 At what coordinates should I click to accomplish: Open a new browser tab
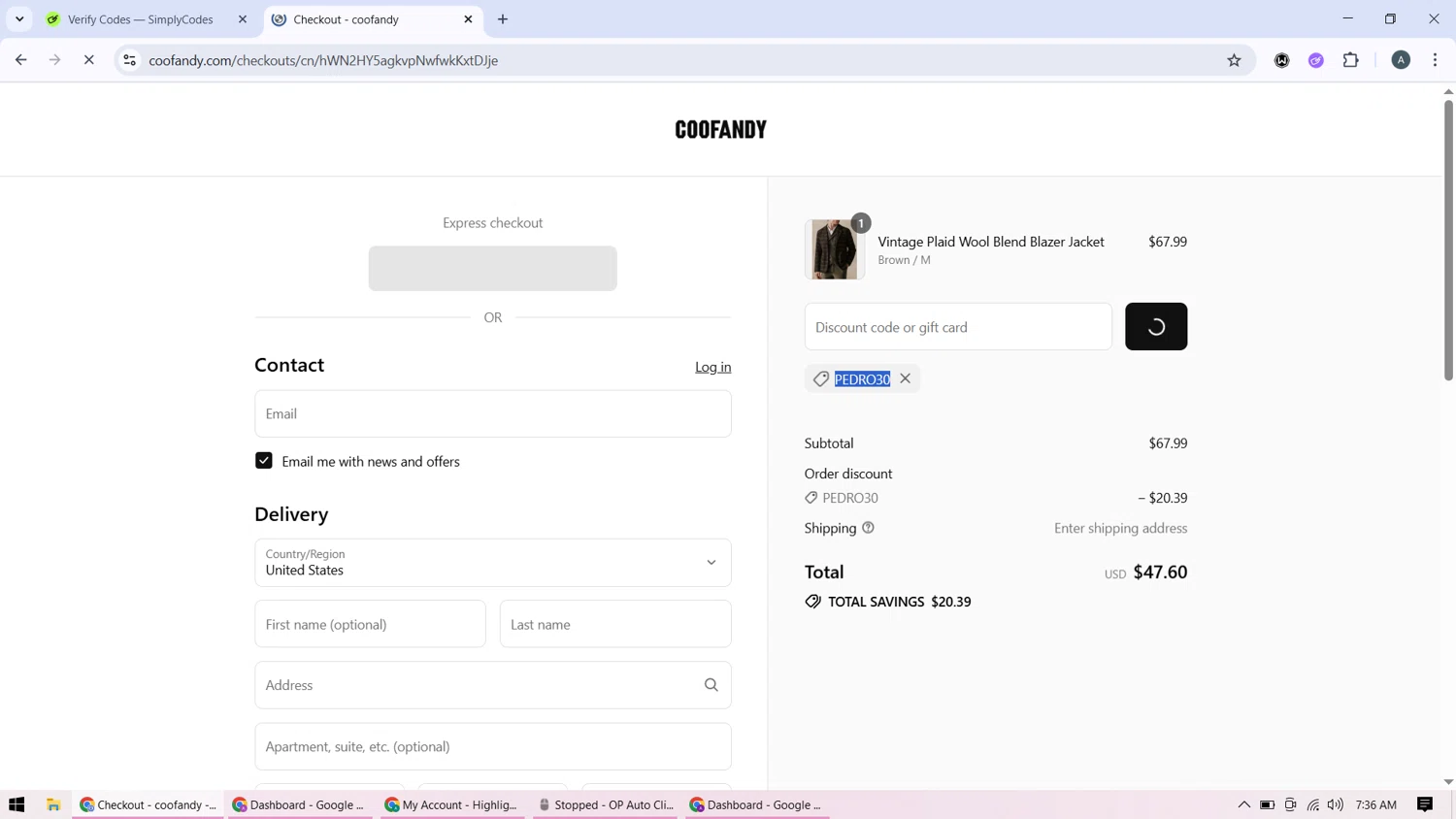[503, 19]
